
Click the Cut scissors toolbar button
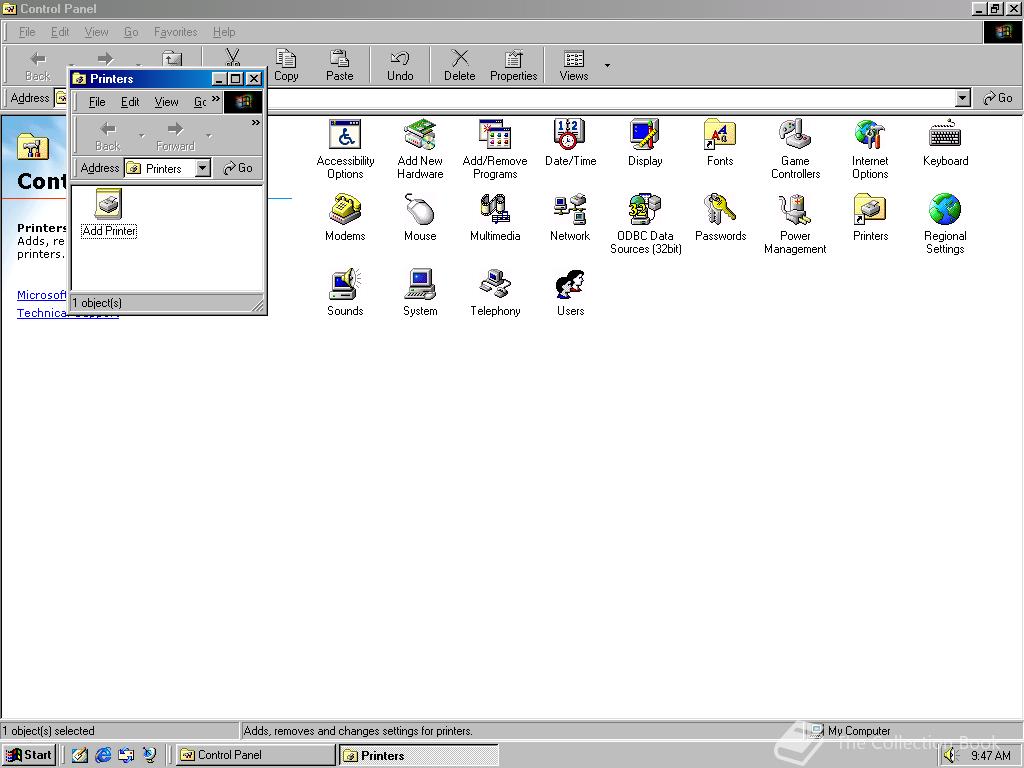[x=232, y=59]
